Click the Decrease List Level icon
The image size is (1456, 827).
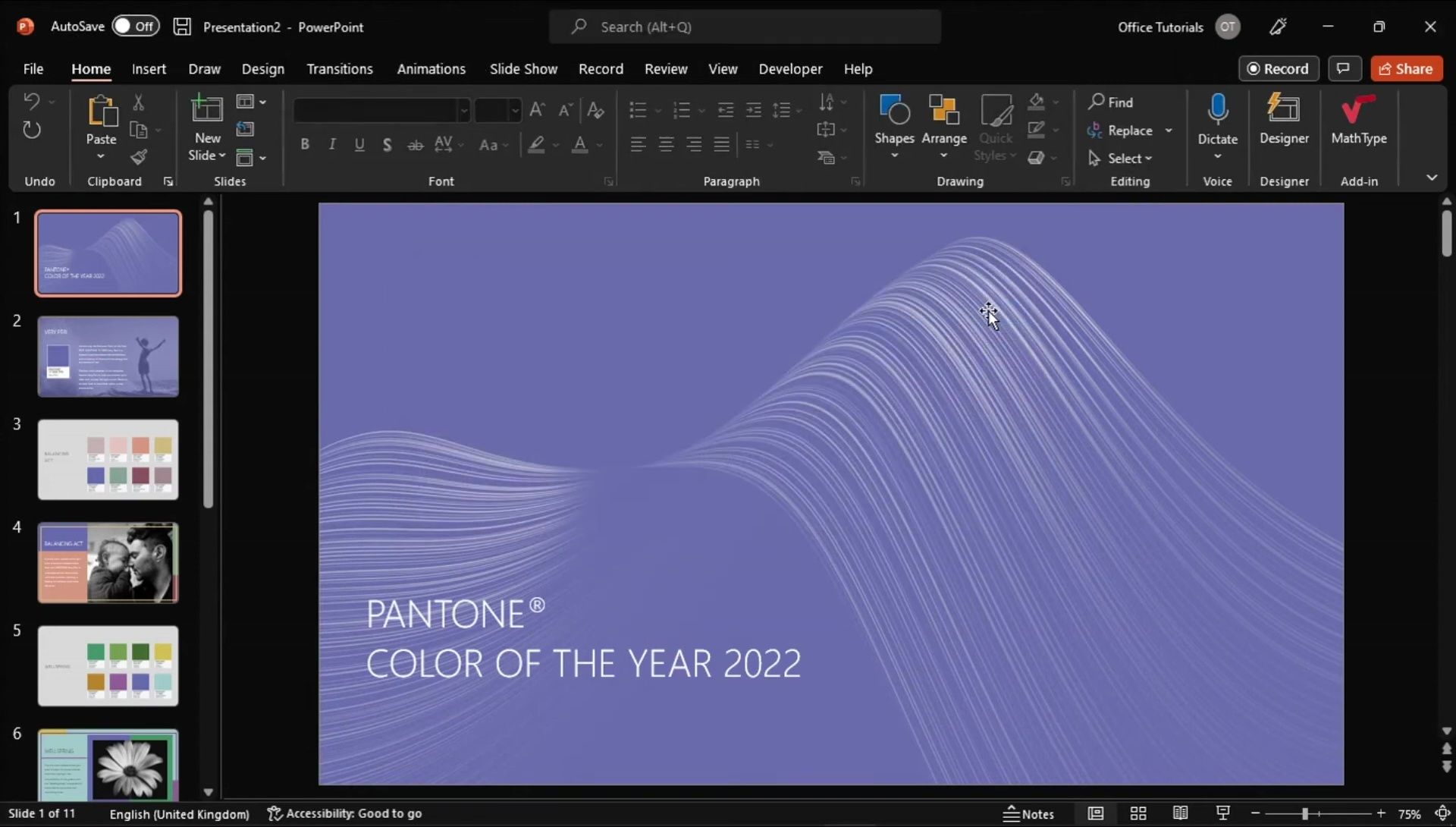point(726,110)
